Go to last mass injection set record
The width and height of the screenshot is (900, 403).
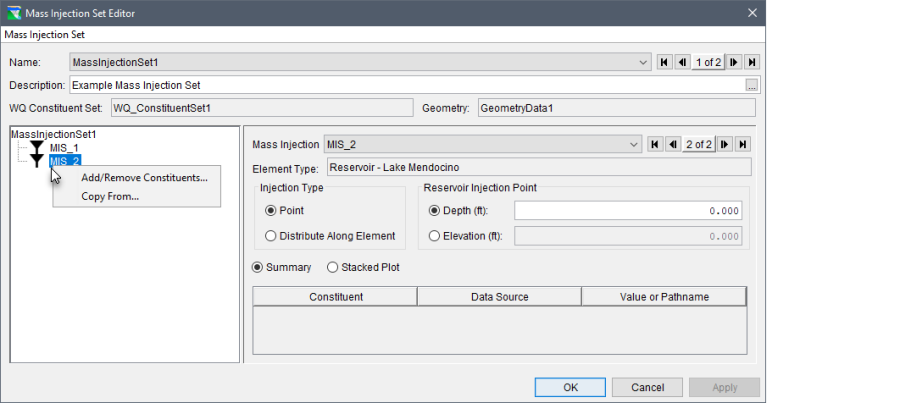point(752,62)
